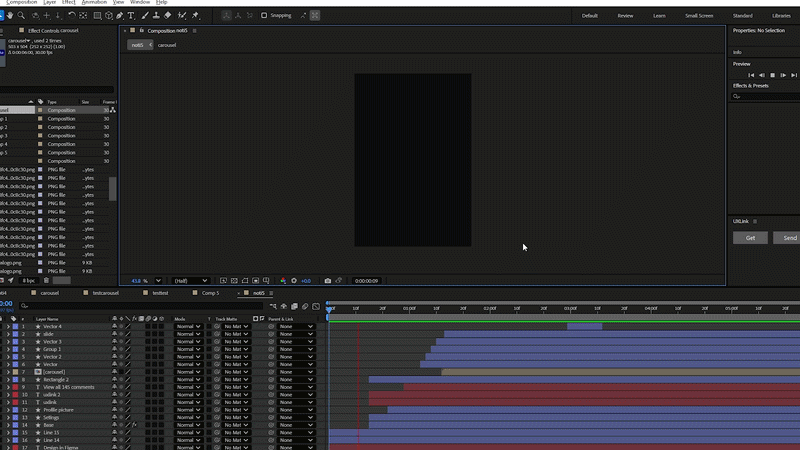Image resolution: width=800 pixels, height=450 pixels.
Task: Open Track Matte dropdown for slide layer
Action: (236, 334)
